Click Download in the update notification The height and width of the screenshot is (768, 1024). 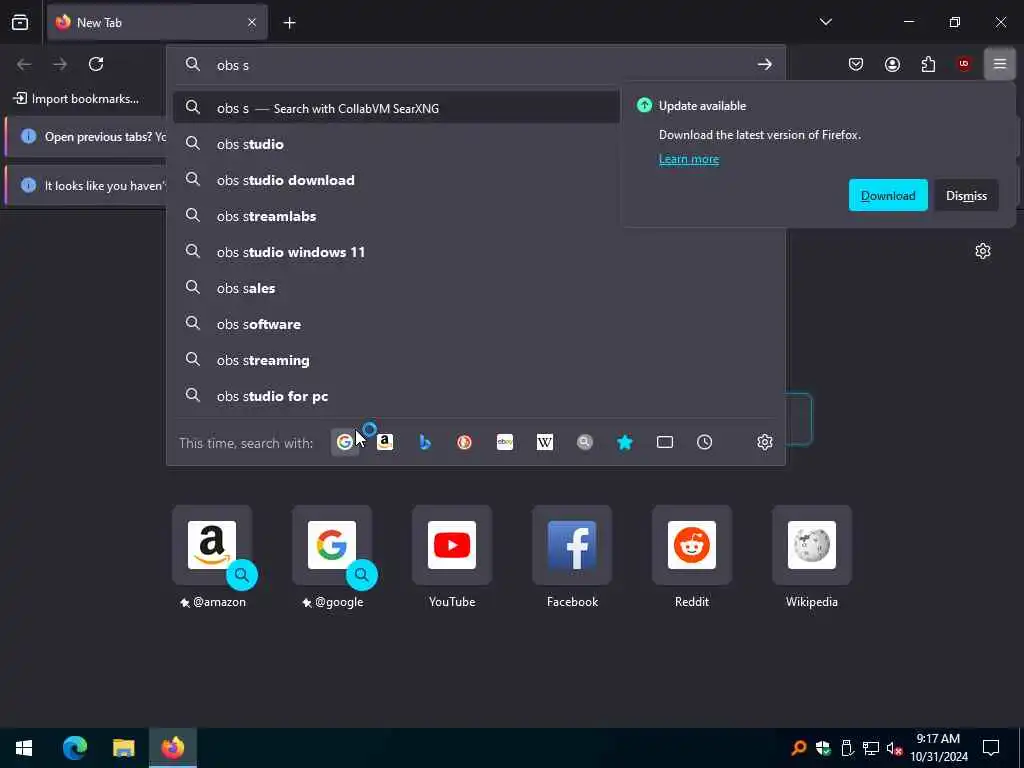[x=888, y=195]
